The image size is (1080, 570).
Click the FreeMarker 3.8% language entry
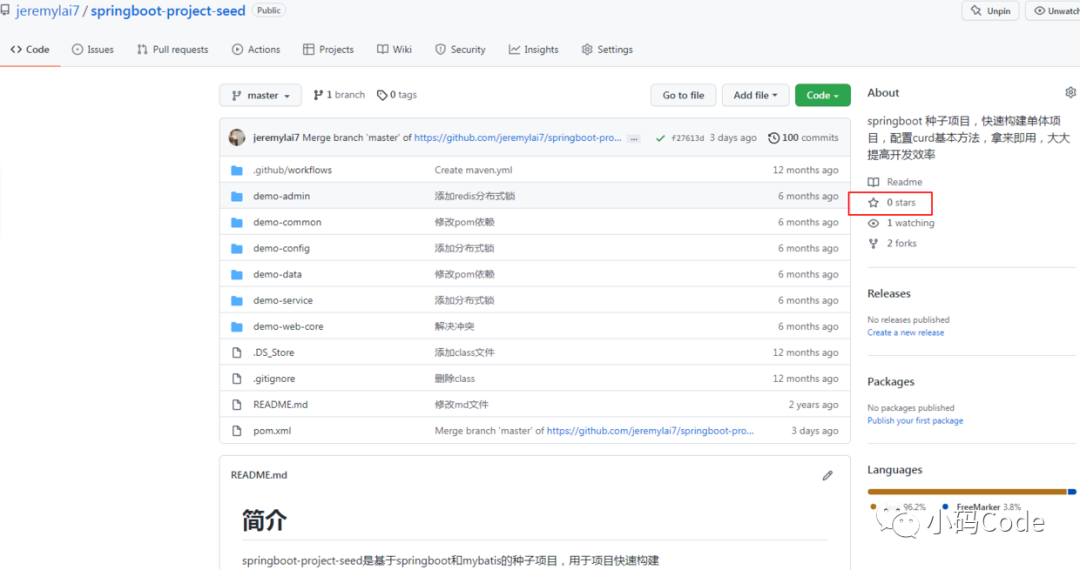click(981, 507)
